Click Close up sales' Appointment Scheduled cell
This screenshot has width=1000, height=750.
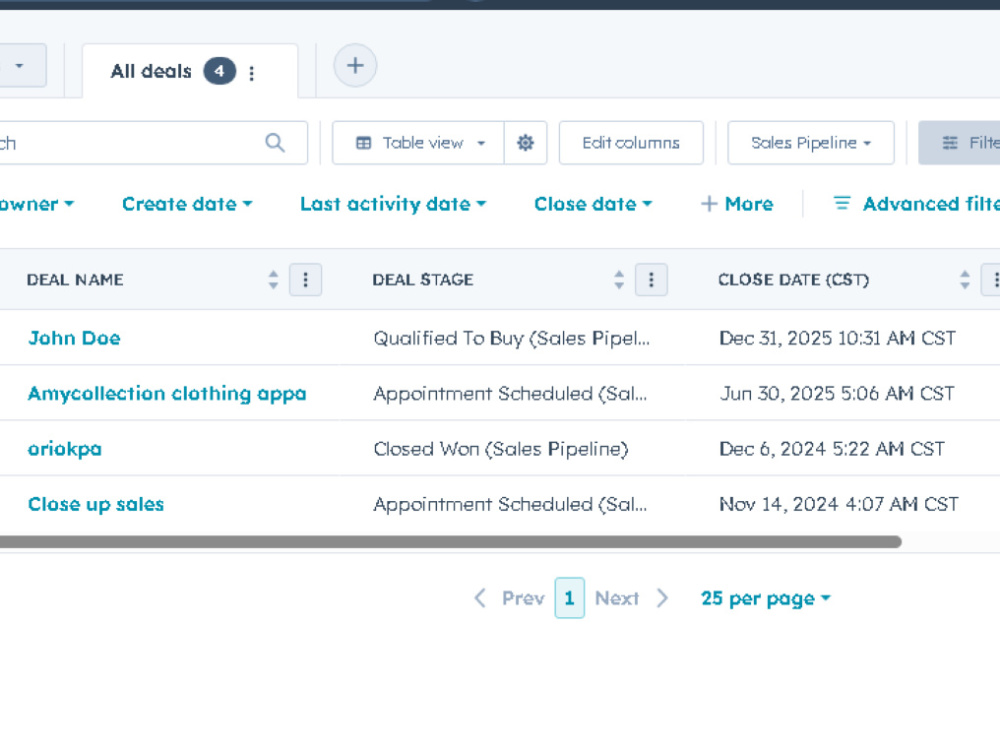pos(510,504)
